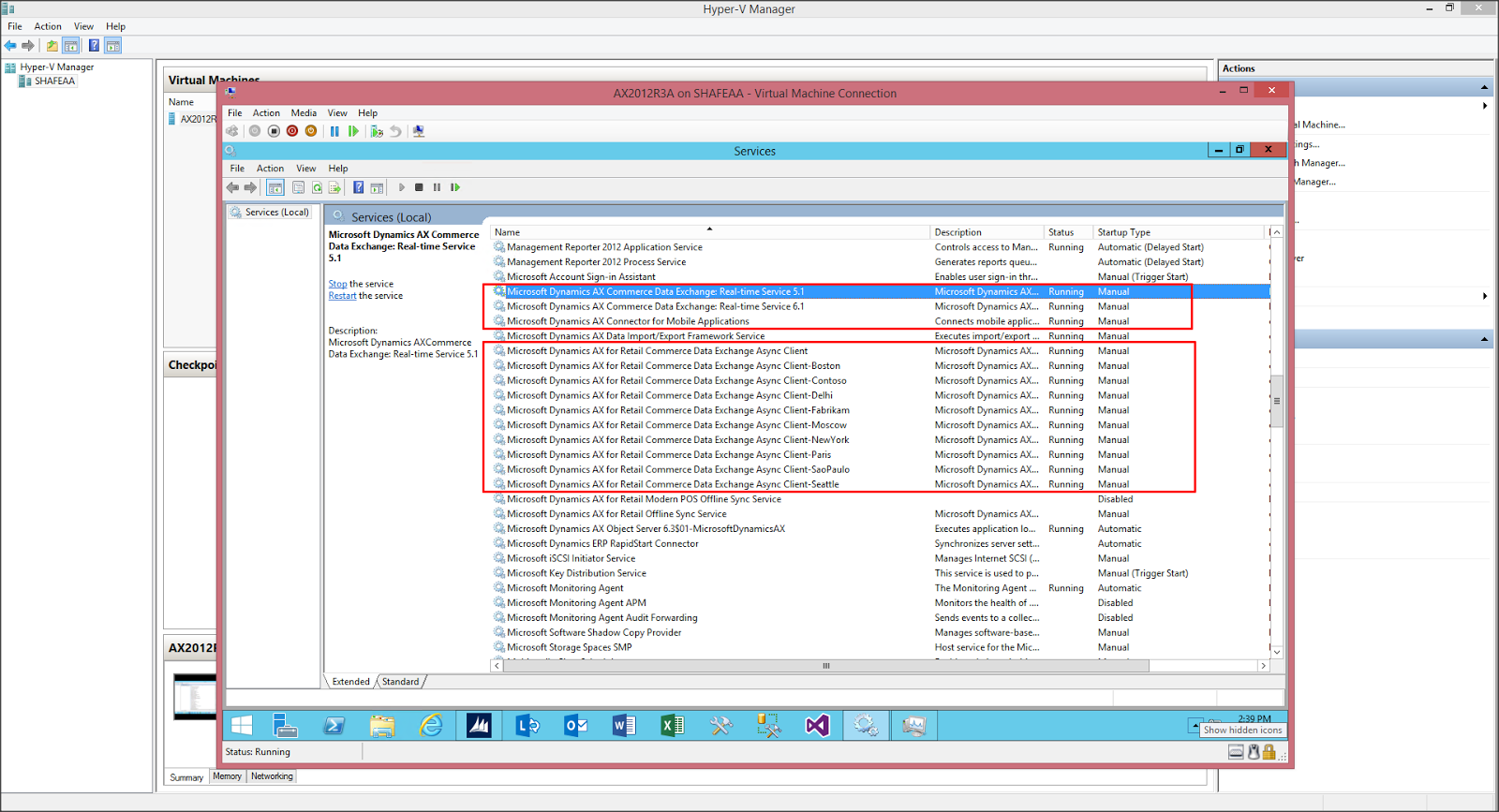Show hidden icons in the VM system tray
This screenshot has height=812, width=1499.
point(1194,726)
